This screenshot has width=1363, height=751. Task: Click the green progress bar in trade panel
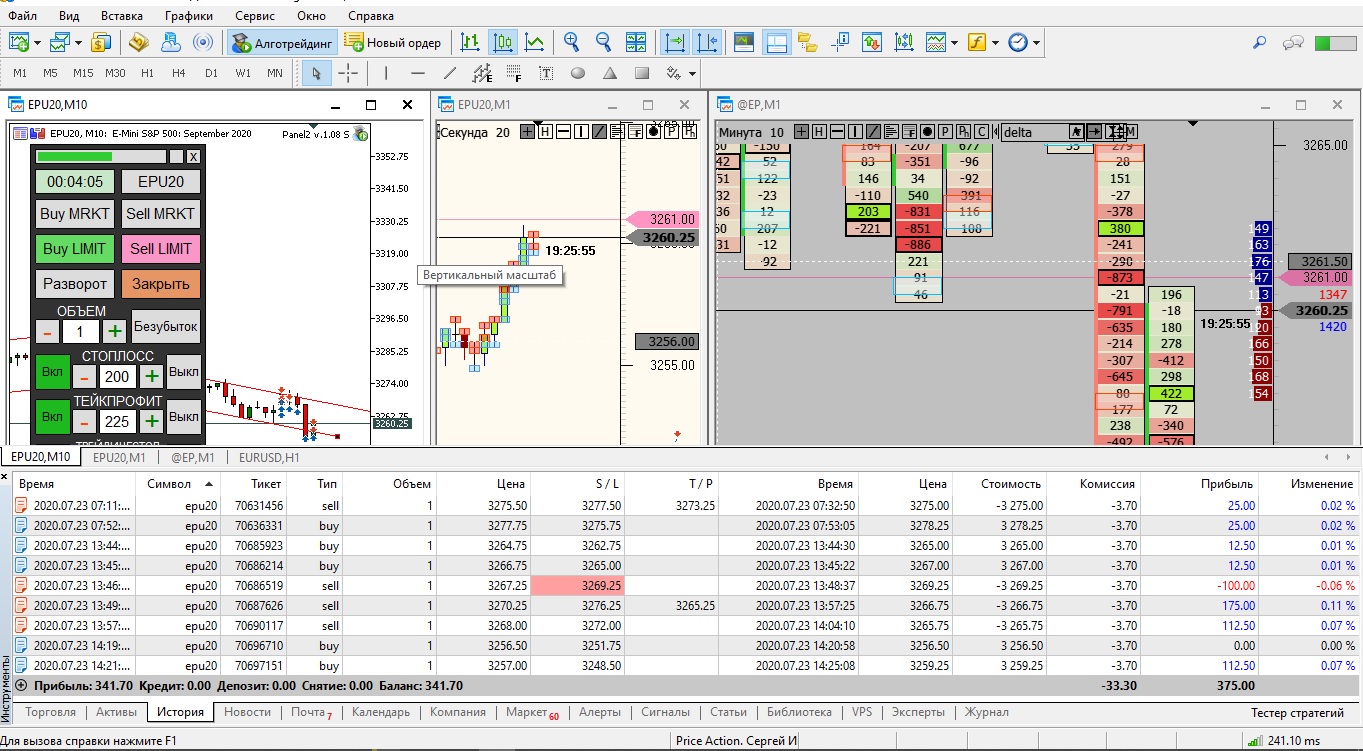click(x=101, y=157)
